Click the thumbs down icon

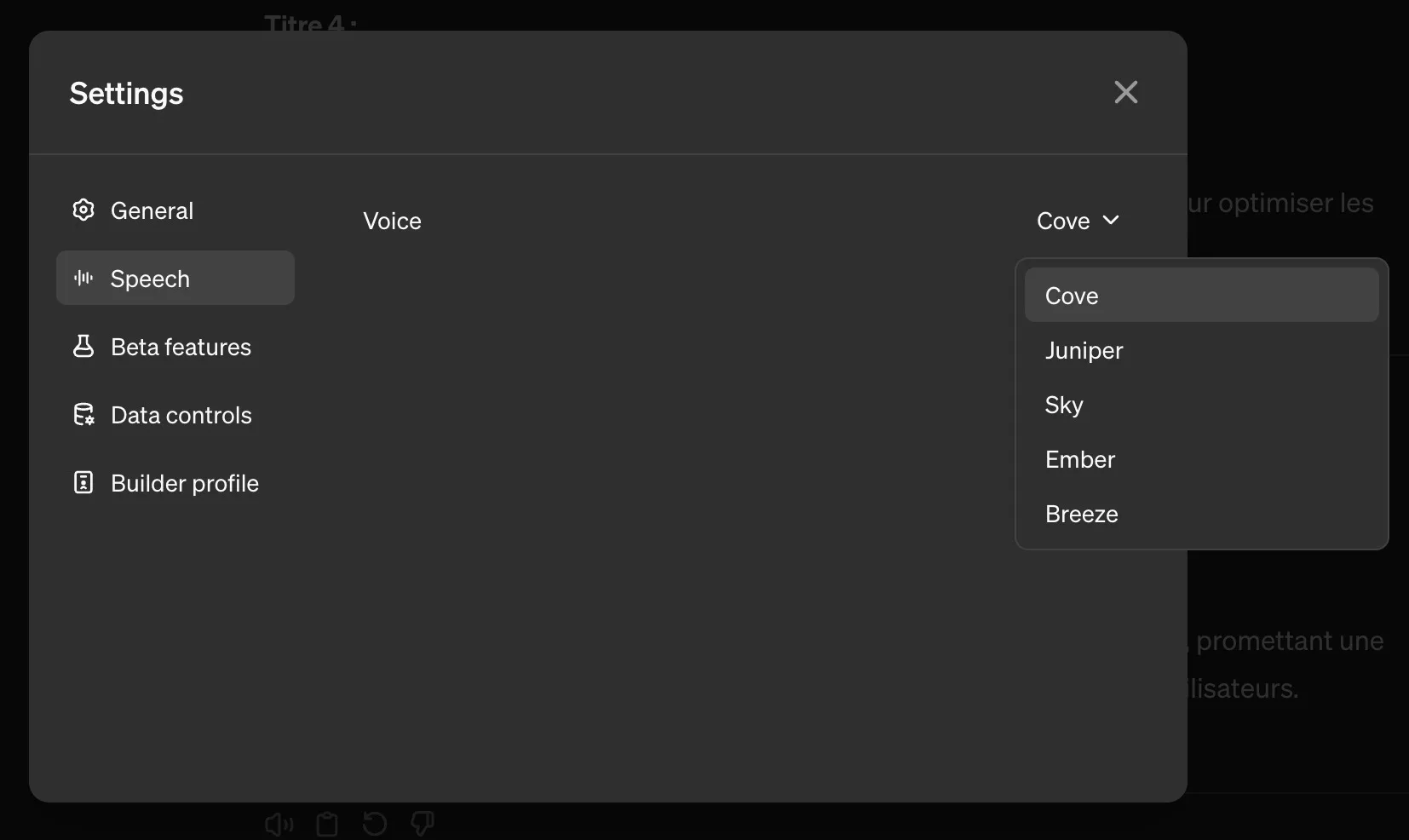423,824
